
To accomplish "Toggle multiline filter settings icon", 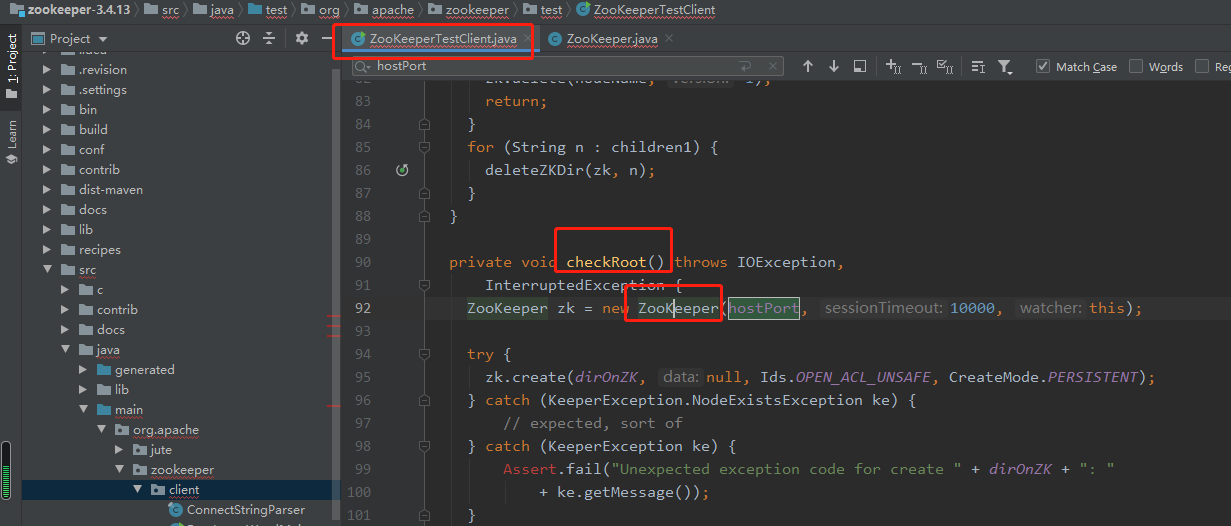I will click(x=979, y=66).
